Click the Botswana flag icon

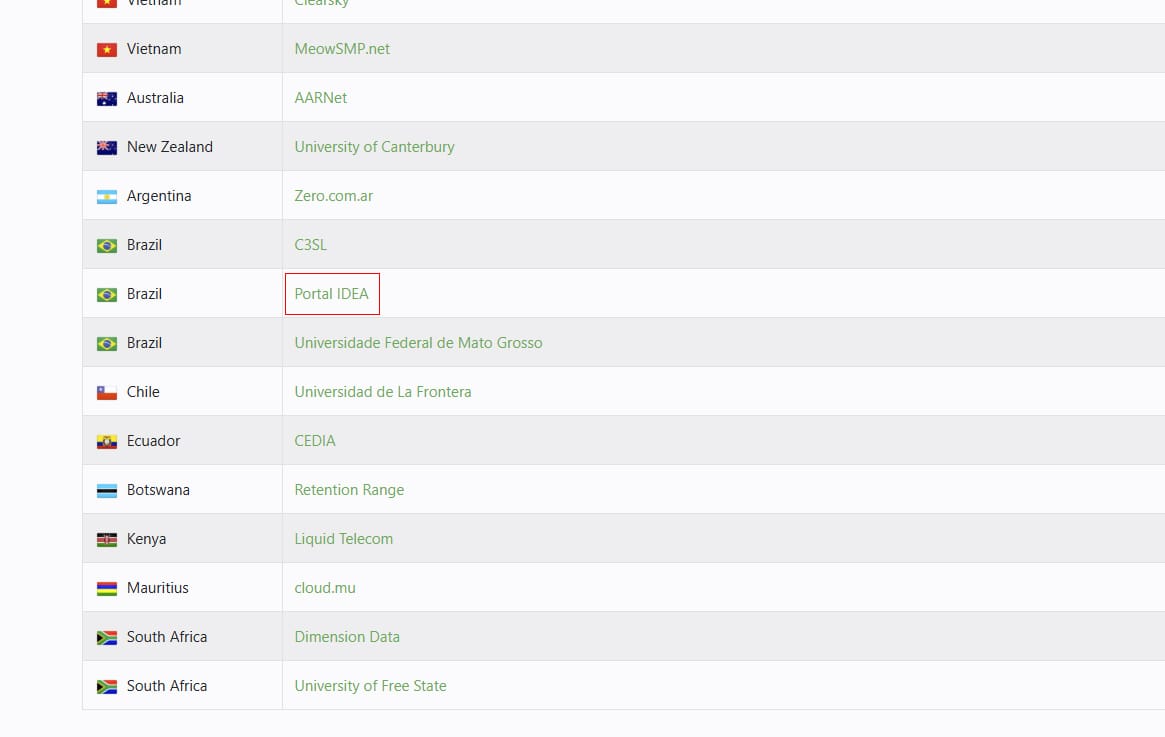click(x=107, y=491)
